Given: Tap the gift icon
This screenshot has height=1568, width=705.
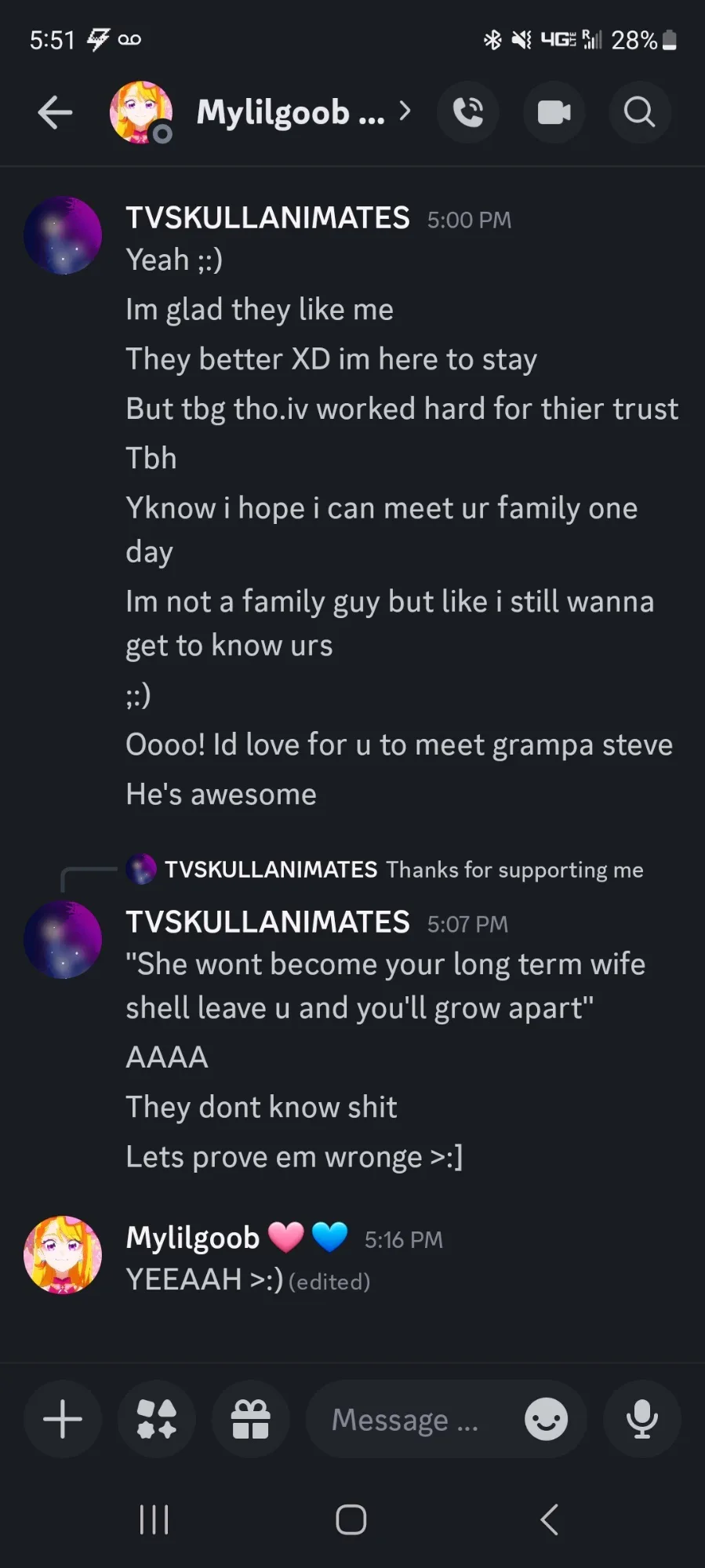Looking at the screenshot, I should 251,1419.
